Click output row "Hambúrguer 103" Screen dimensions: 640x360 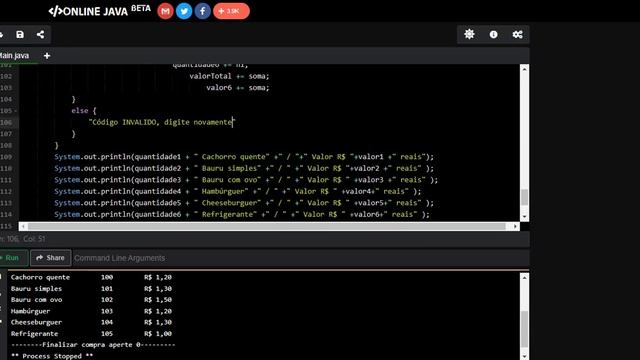pyautogui.click(x=91, y=311)
